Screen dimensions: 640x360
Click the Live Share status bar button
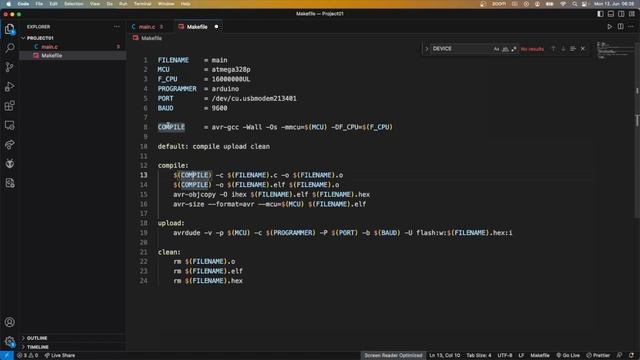tap(60, 356)
